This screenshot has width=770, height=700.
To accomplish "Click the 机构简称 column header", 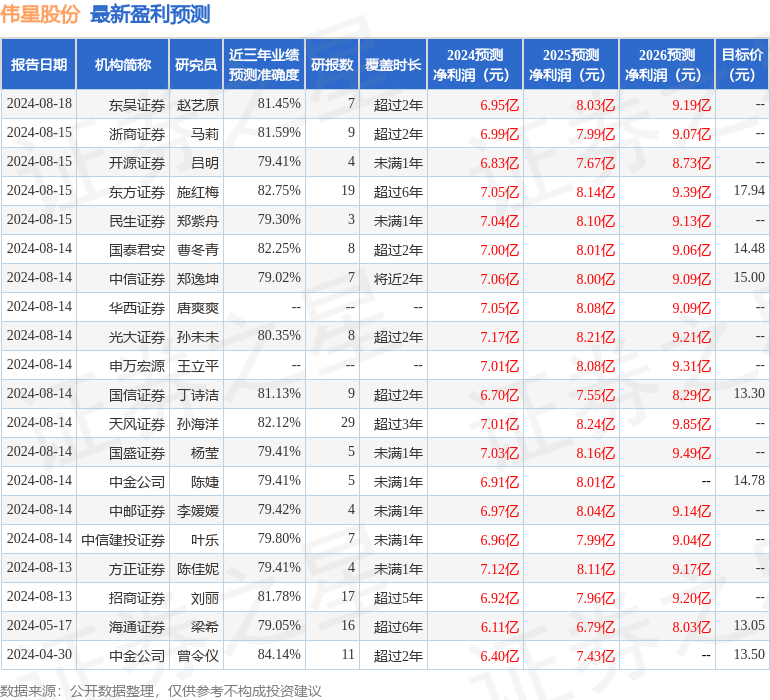I will click(123, 65).
